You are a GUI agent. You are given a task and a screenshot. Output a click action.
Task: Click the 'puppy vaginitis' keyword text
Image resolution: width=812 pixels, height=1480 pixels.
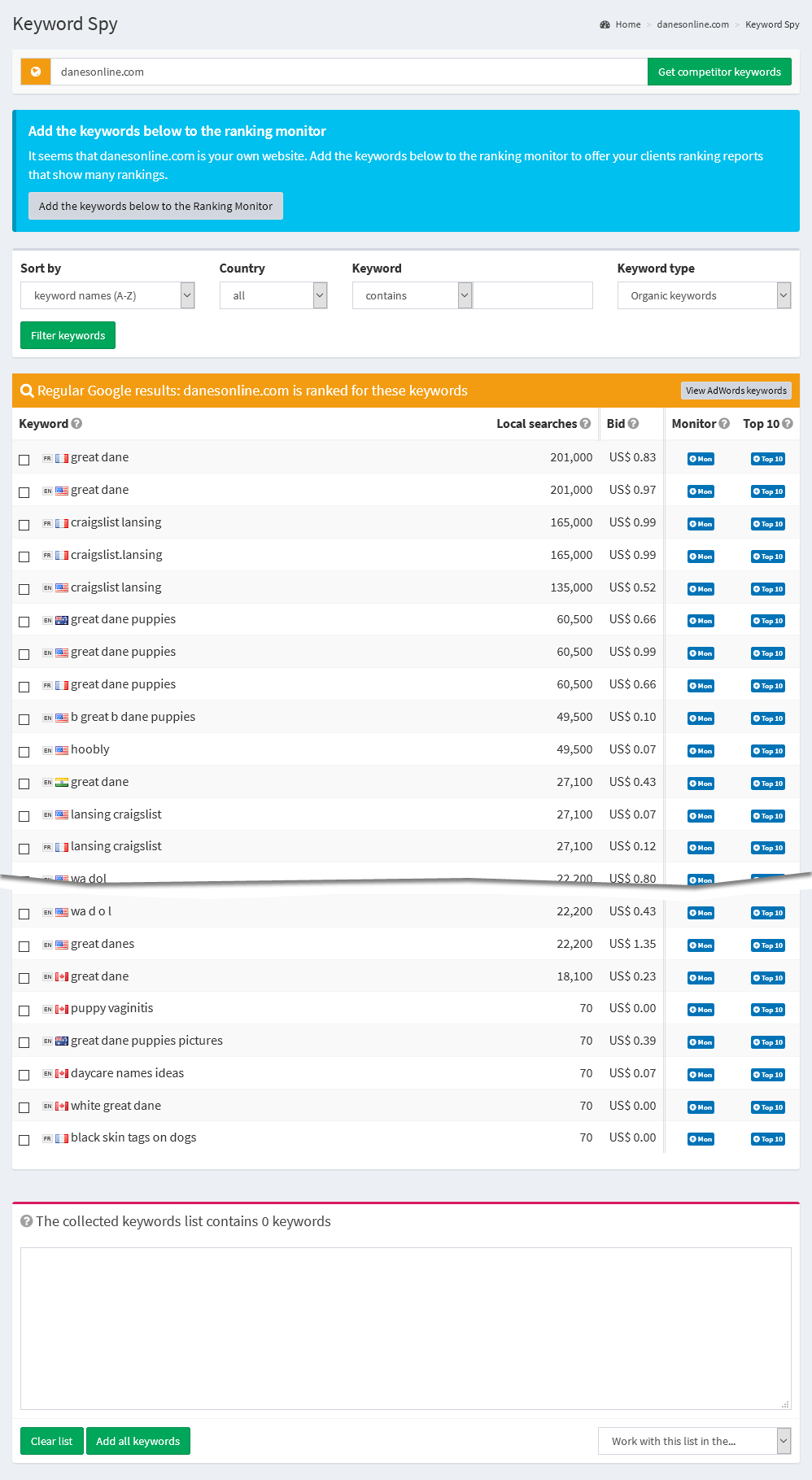(x=111, y=1008)
